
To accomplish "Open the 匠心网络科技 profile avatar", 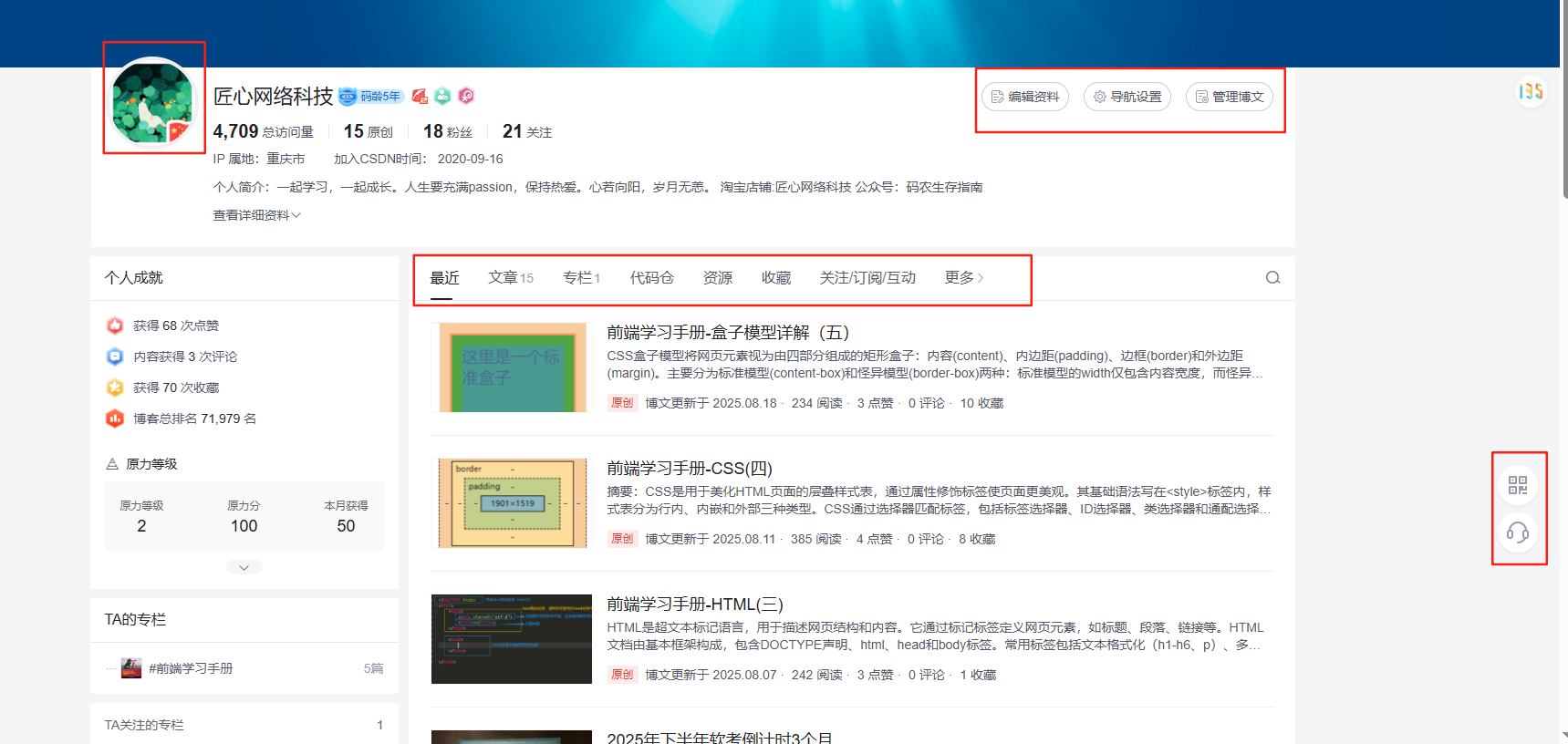I will click(x=153, y=100).
